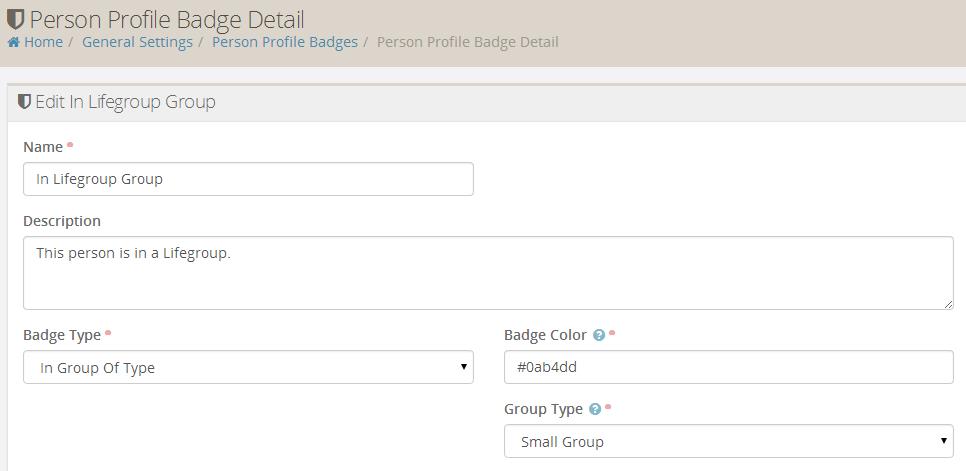The height and width of the screenshot is (471, 966).
Task: Click the Badge Type label
Action: [62, 335]
